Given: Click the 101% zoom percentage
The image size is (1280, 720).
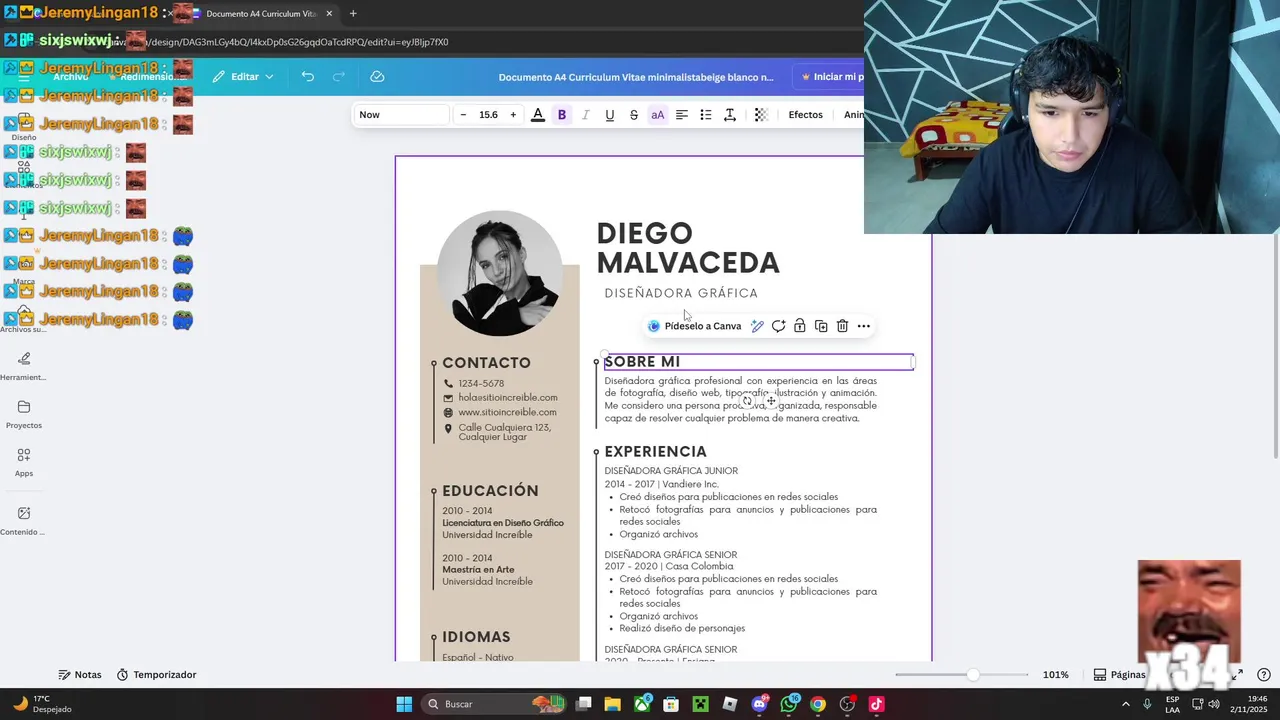Looking at the screenshot, I should click(1055, 675).
